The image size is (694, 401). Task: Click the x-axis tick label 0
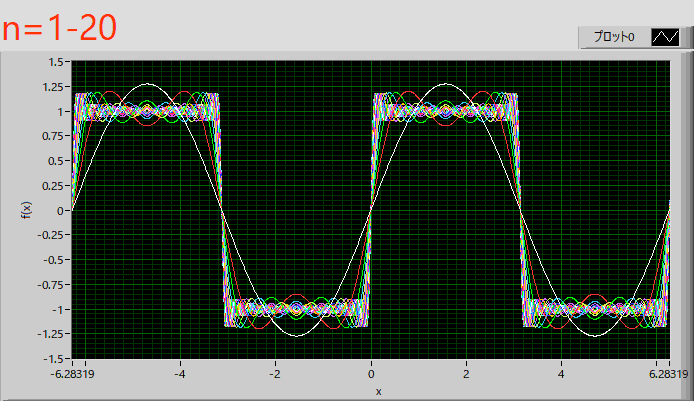pos(371,374)
